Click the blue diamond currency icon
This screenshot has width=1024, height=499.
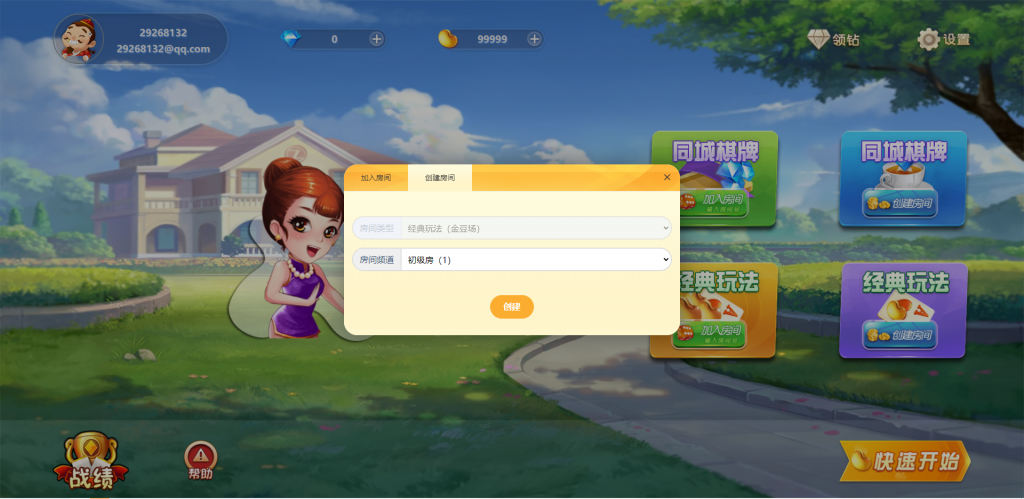[x=291, y=39]
